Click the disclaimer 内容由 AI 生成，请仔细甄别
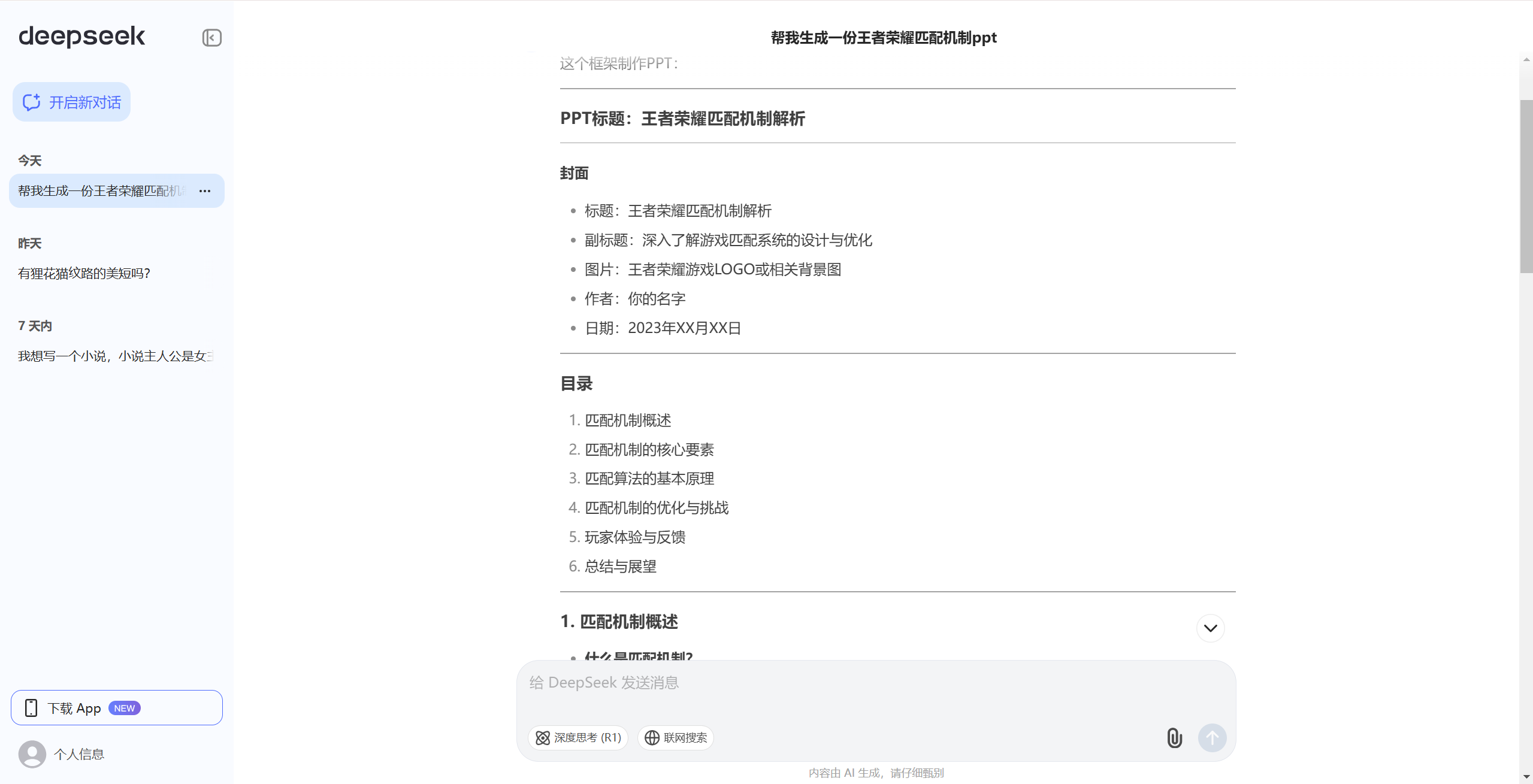The image size is (1533, 784). 876,773
